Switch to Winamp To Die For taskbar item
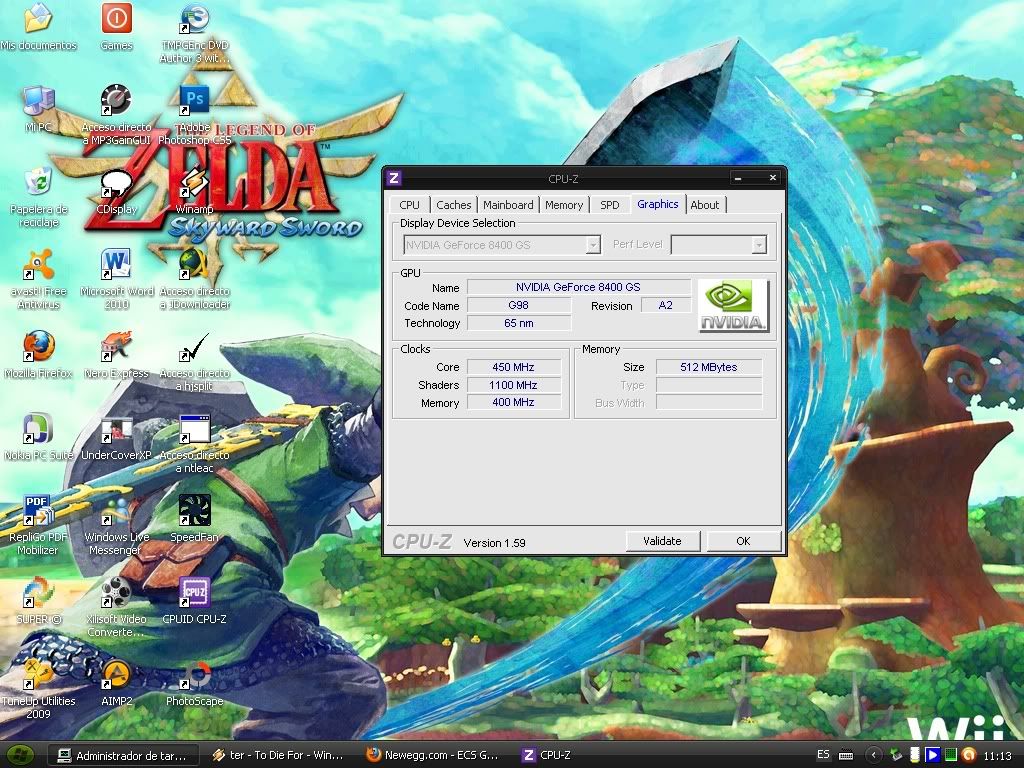 point(279,756)
